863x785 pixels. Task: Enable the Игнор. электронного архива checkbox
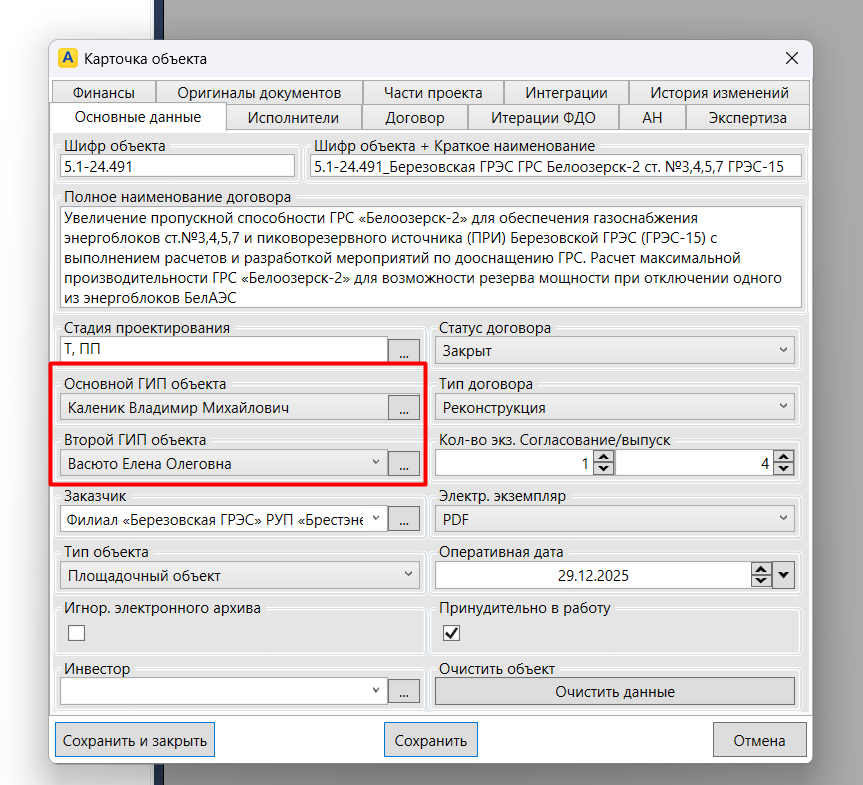coord(76,632)
